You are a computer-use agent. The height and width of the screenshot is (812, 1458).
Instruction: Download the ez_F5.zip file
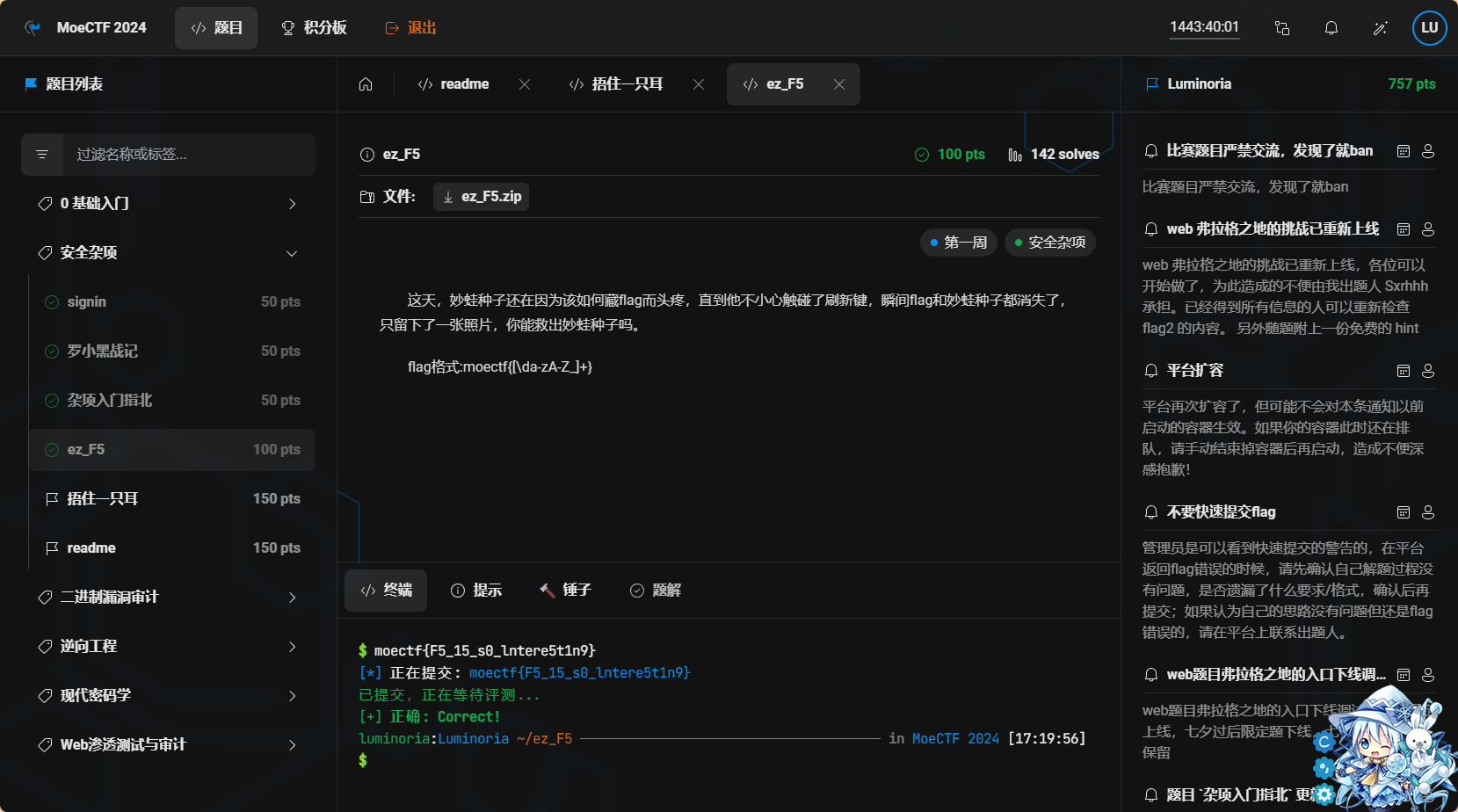(481, 197)
